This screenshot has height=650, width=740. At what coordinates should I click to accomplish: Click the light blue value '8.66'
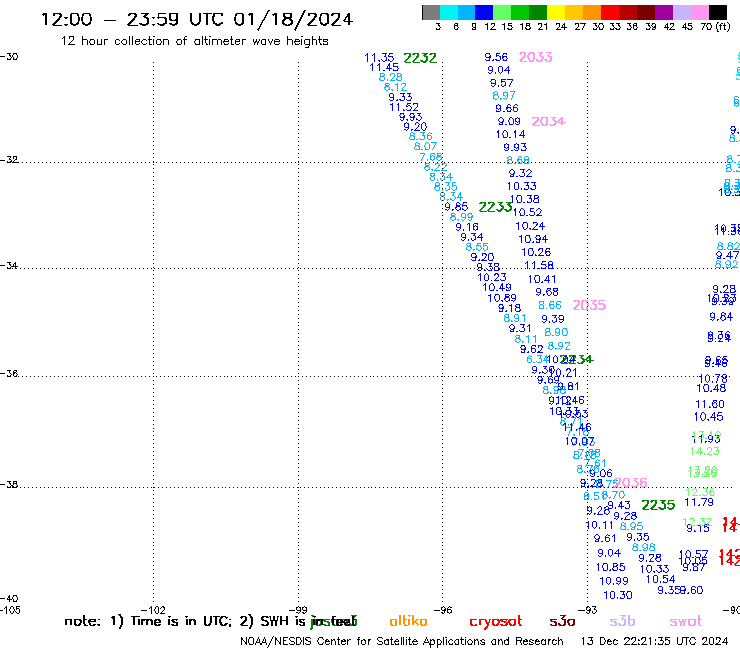pyautogui.click(x=550, y=305)
